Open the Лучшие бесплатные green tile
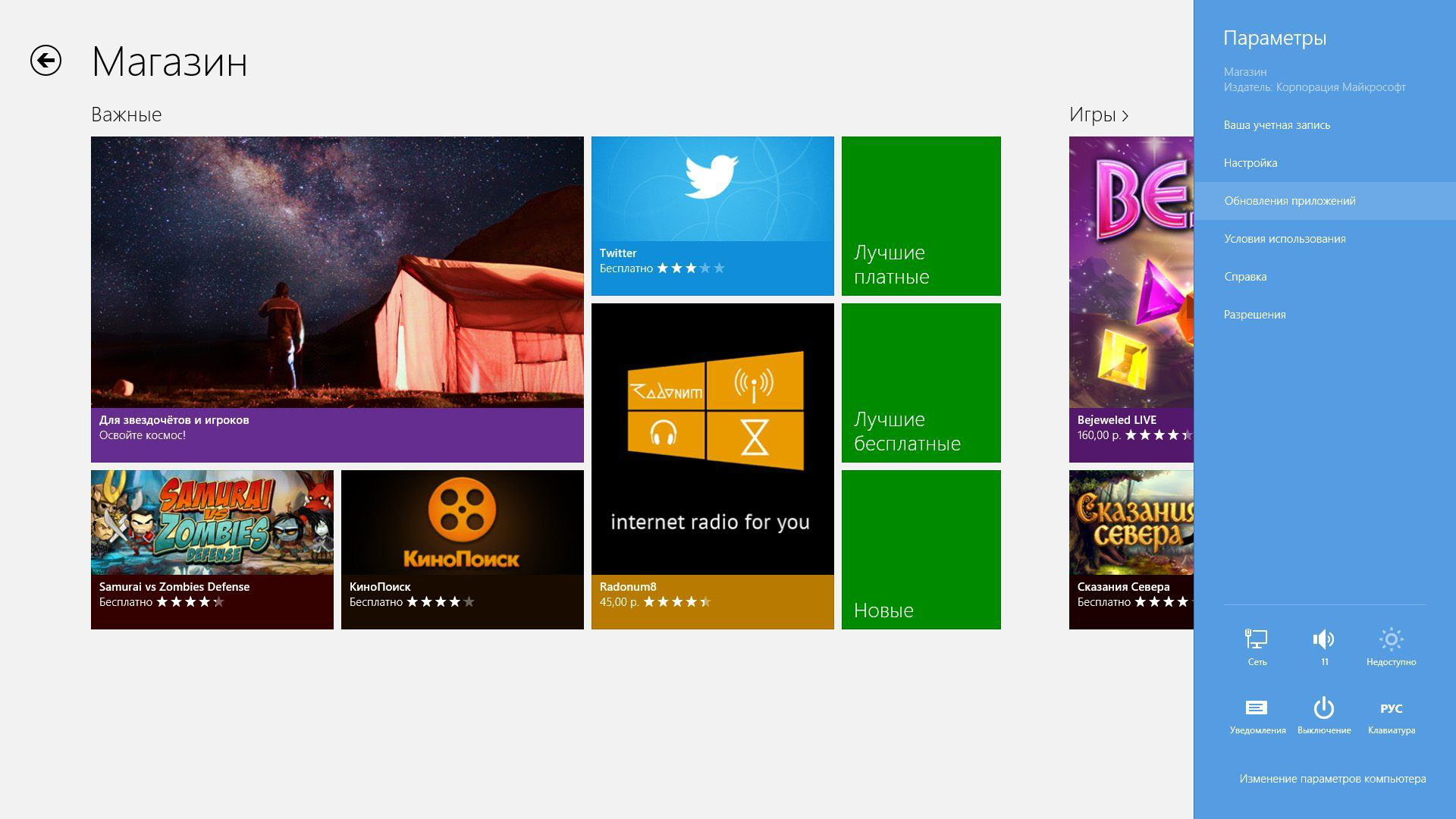Screen dimensions: 1456x819 (x=921, y=383)
